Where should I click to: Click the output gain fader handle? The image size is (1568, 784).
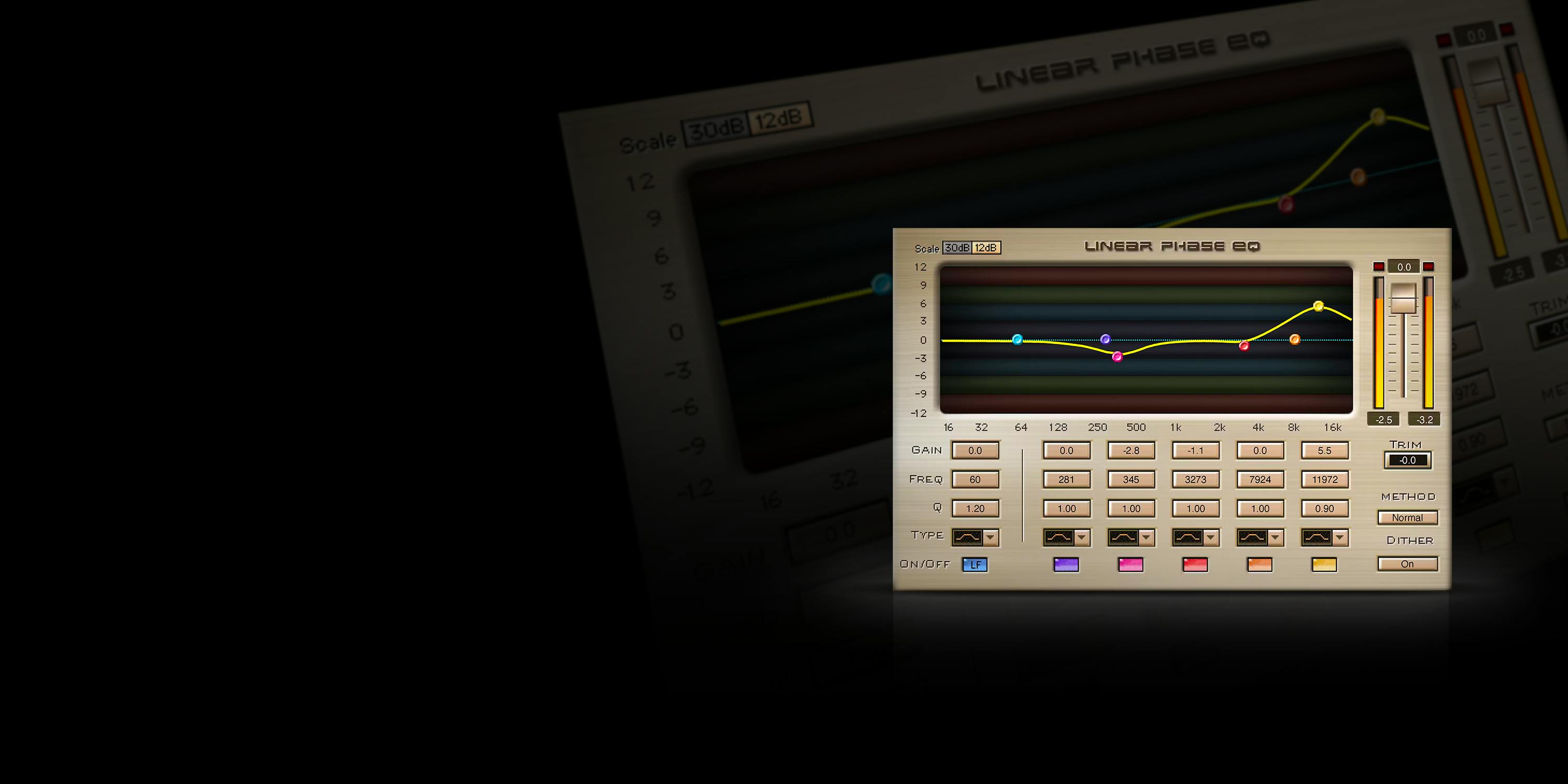[1404, 299]
